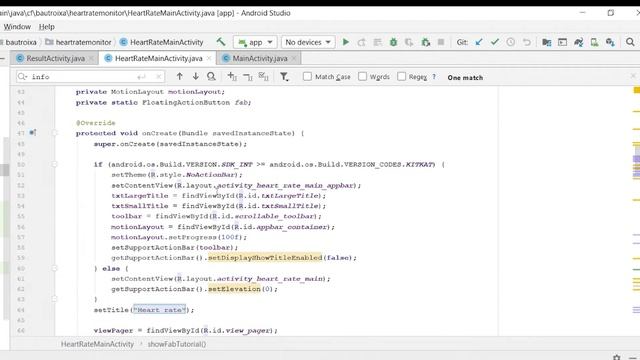Enable Match Case checkbox

coord(307,76)
